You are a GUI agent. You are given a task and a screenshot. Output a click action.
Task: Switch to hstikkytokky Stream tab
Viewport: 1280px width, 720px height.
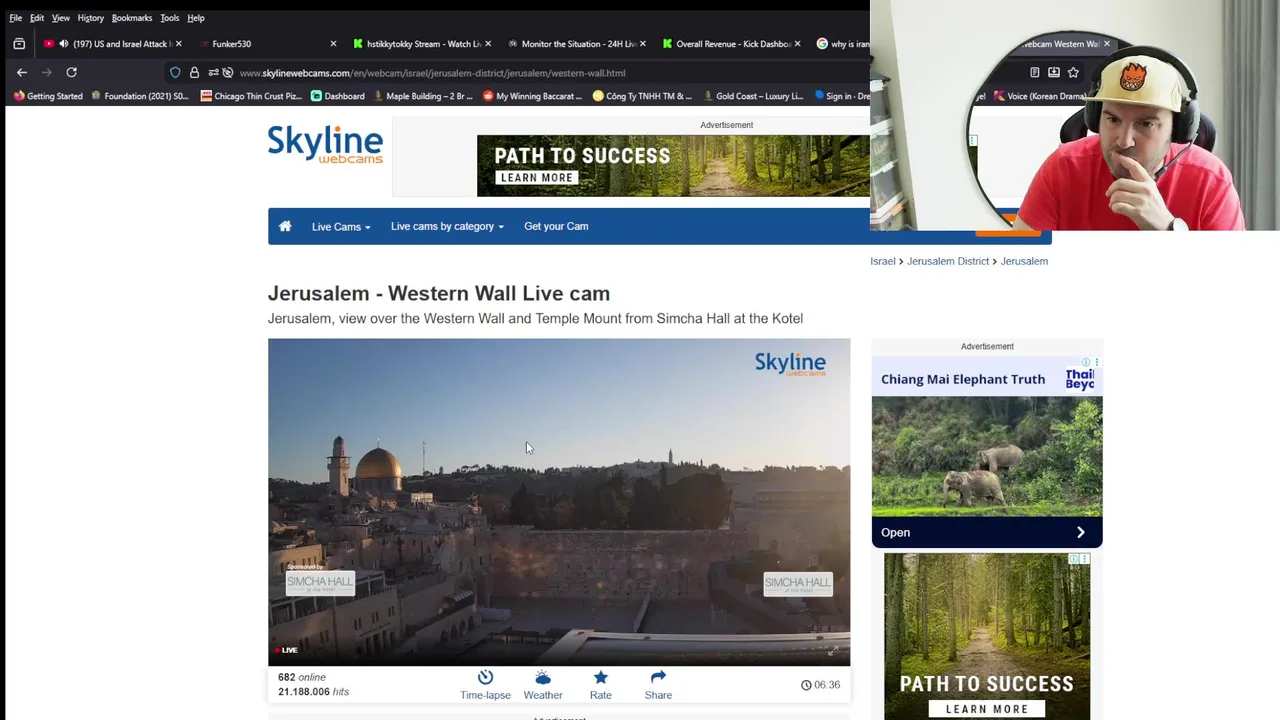pyautogui.click(x=423, y=44)
